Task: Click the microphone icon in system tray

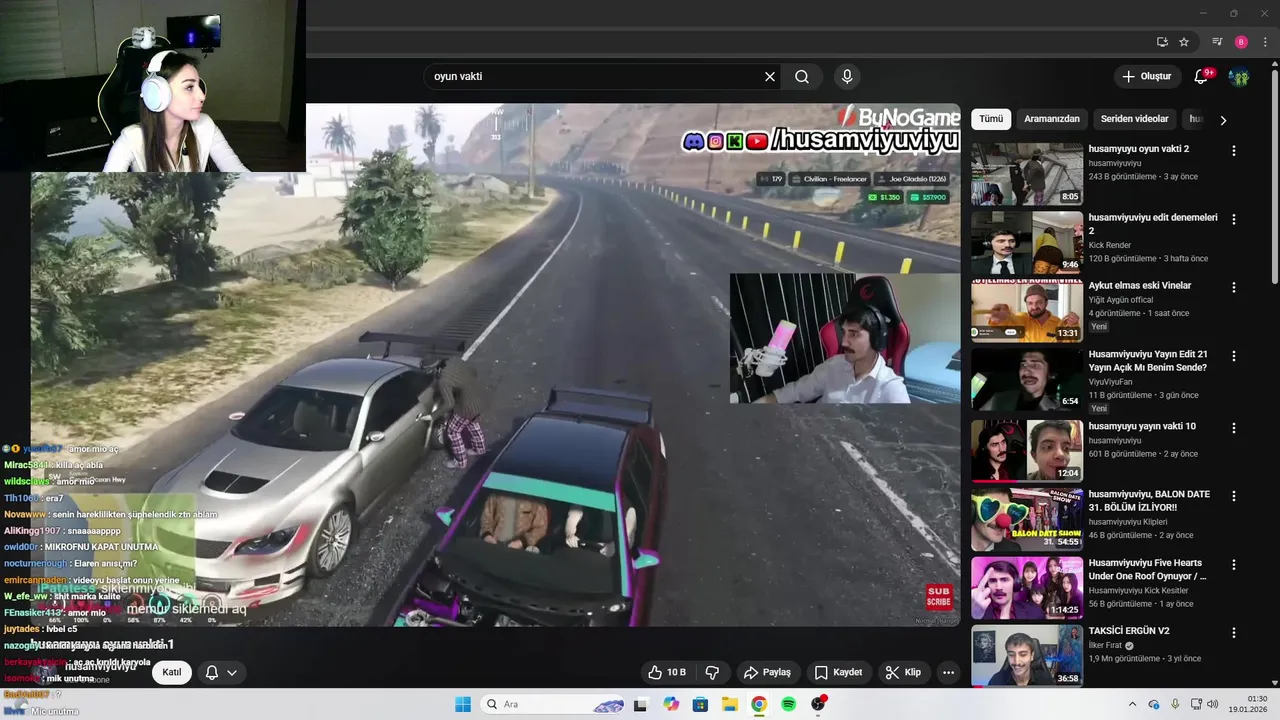Action: 1175,704
